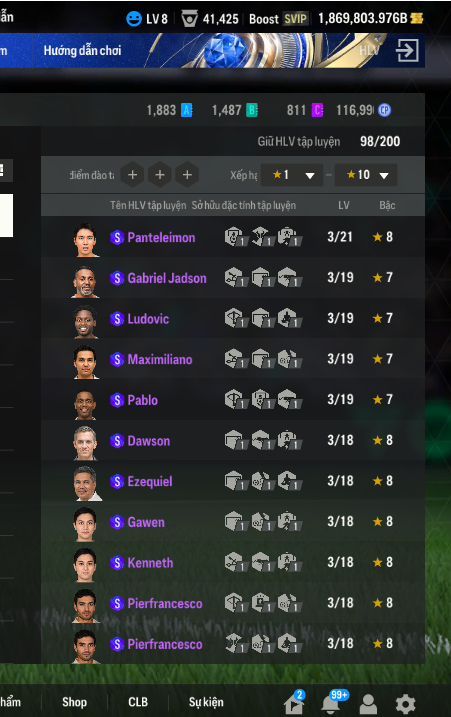
Task: Open the Shop menu
Action: [x=75, y=702]
